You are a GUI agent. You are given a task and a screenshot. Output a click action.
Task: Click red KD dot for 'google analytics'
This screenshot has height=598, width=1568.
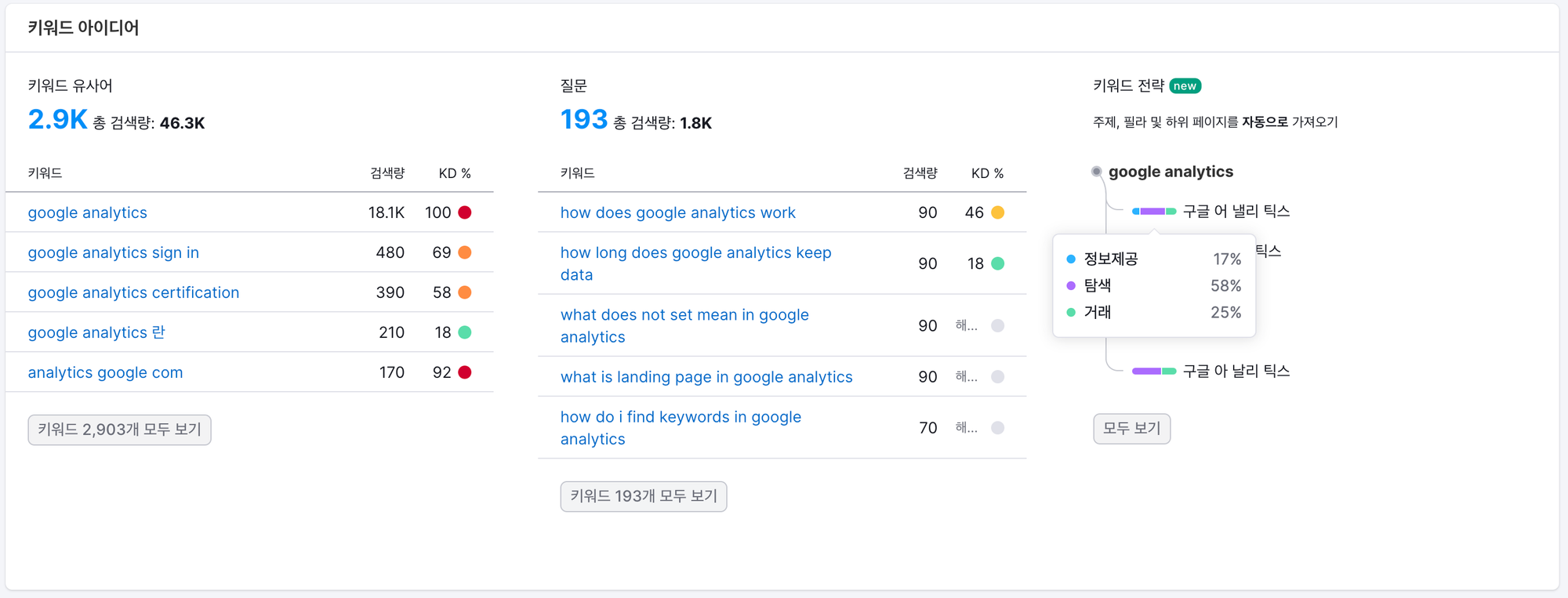pos(465,212)
